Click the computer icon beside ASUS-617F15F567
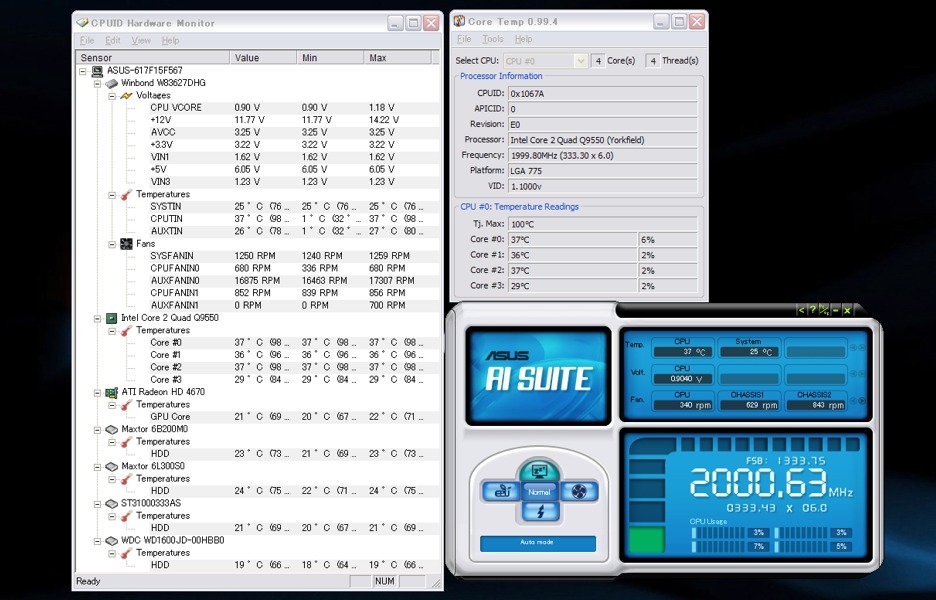The height and width of the screenshot is (600, 936). 97,71
